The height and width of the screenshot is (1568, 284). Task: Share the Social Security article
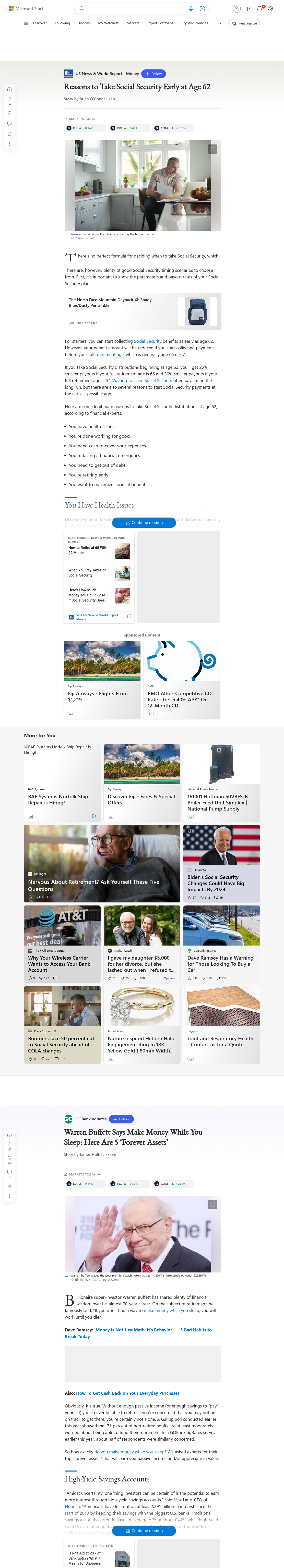pyautogui.click(x=9, y=134)
